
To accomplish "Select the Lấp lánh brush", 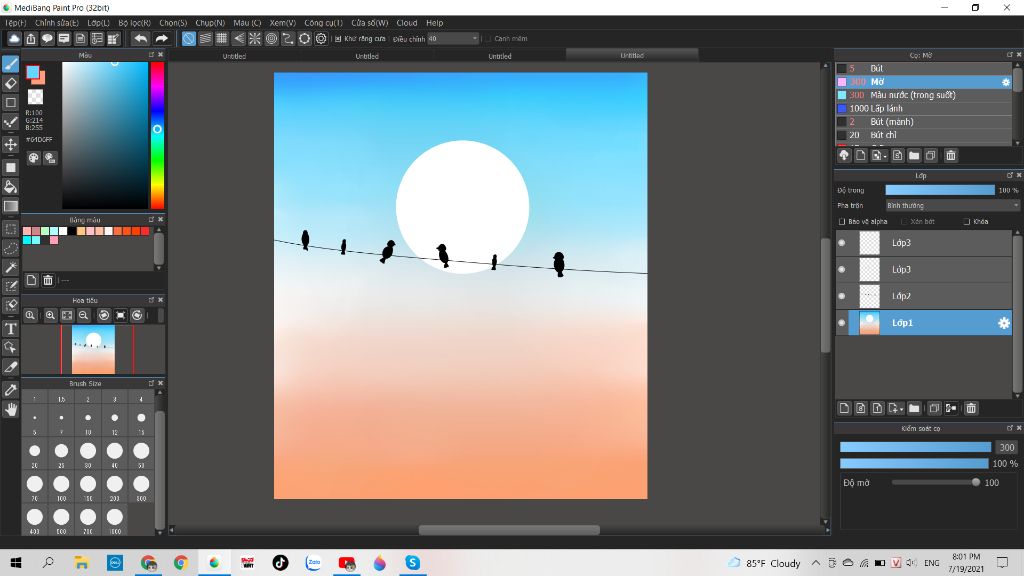I will (923, 108).
